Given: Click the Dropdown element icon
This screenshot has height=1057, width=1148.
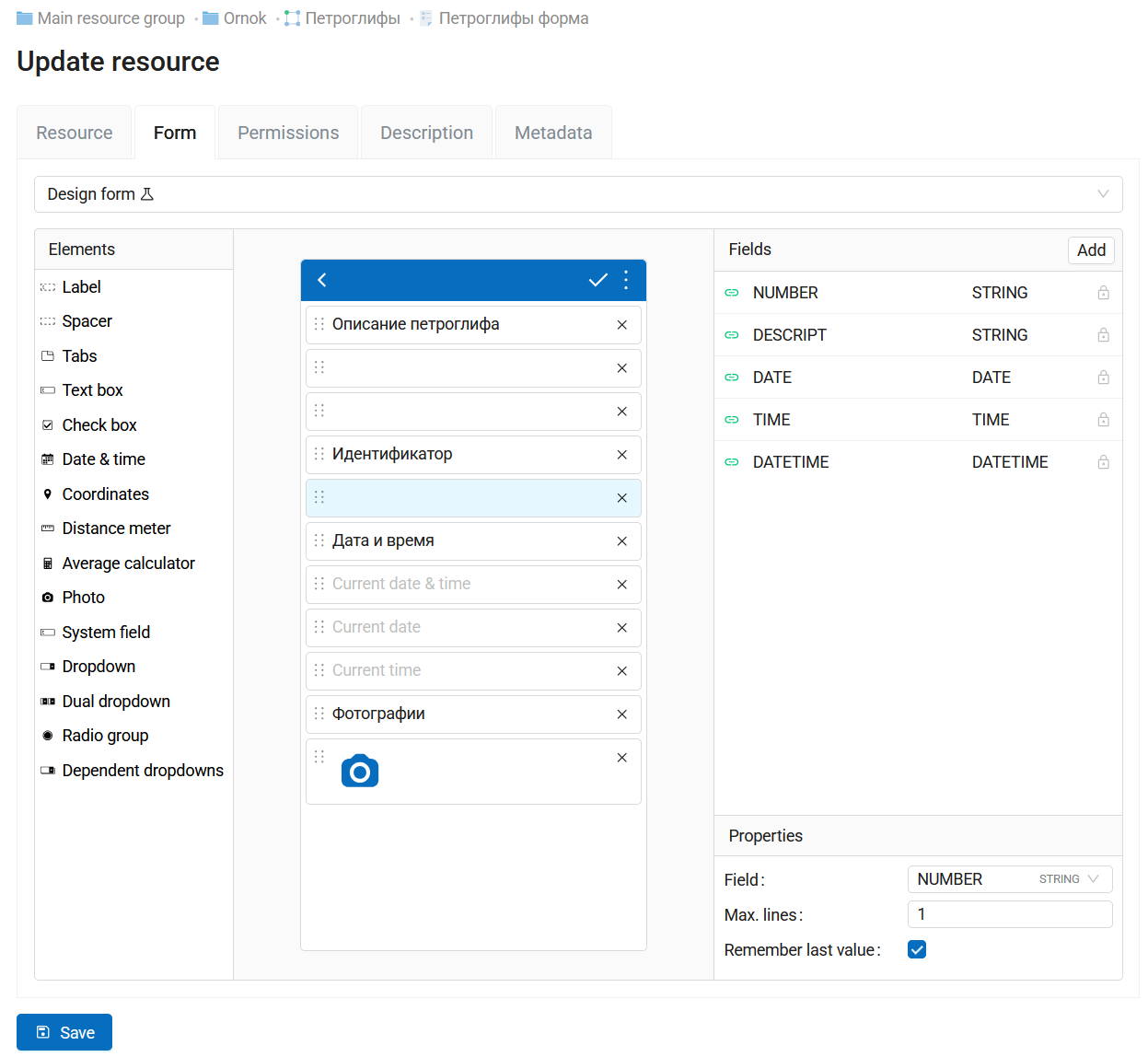Looking at the screenshot, I should coord(48,667).
